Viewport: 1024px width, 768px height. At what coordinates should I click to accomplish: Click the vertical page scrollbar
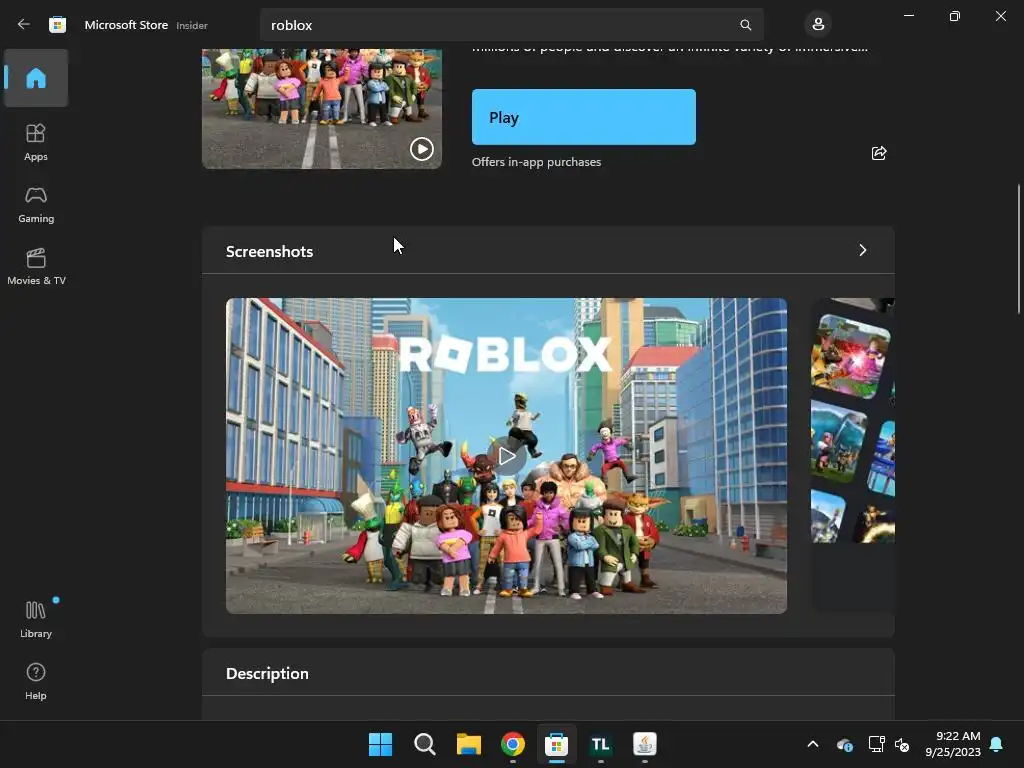[x=1019, y=248]
